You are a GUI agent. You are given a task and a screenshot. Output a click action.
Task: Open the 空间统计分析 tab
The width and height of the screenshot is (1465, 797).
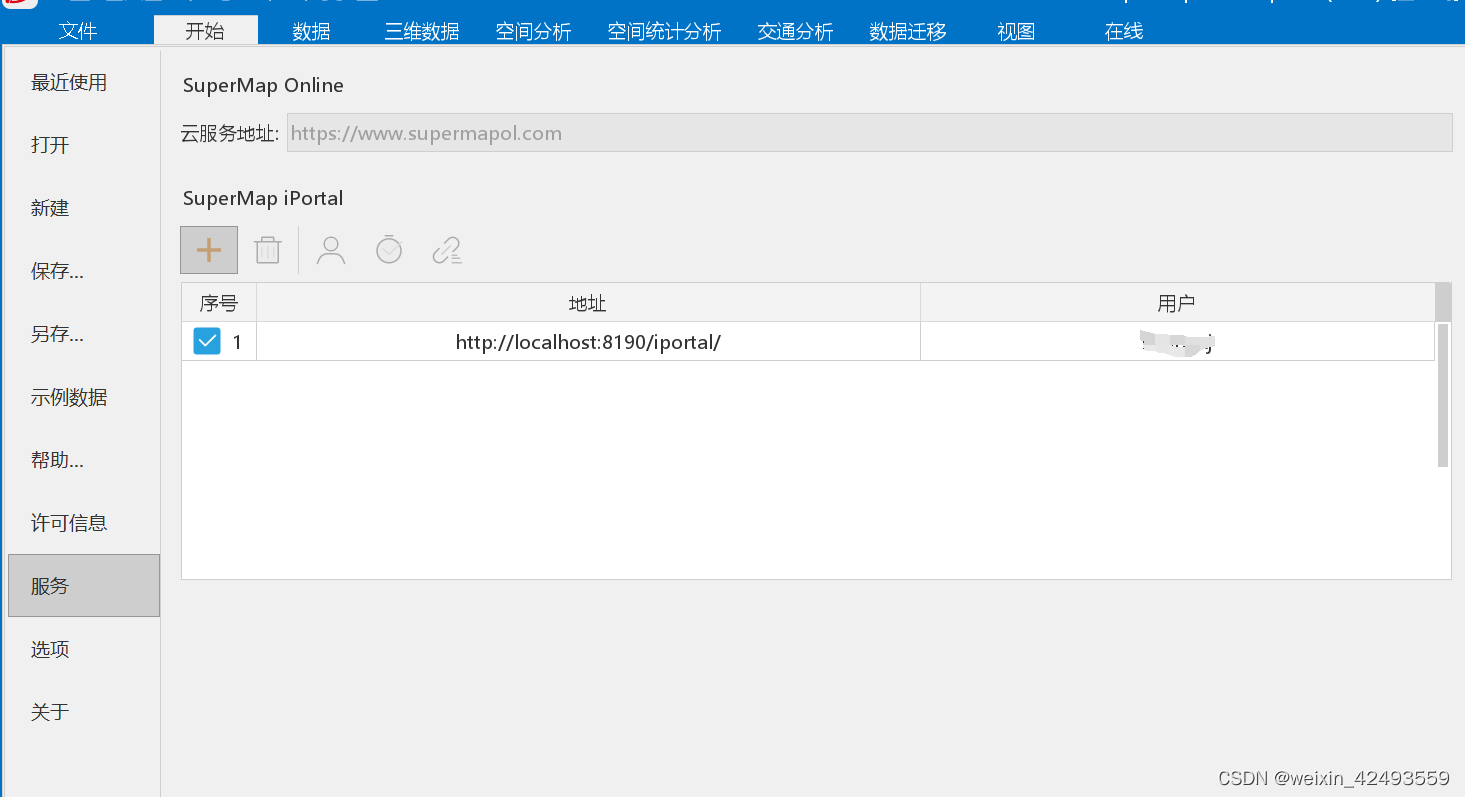(664, 31)
